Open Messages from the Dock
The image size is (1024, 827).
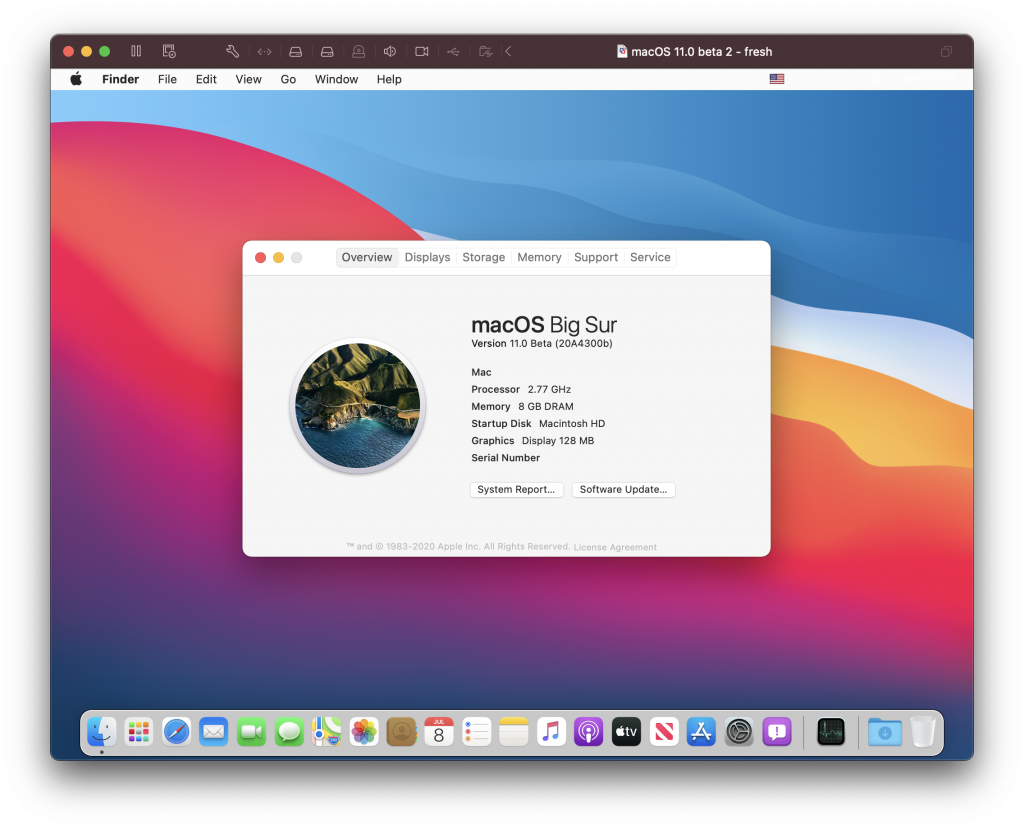tap(289, 732)
